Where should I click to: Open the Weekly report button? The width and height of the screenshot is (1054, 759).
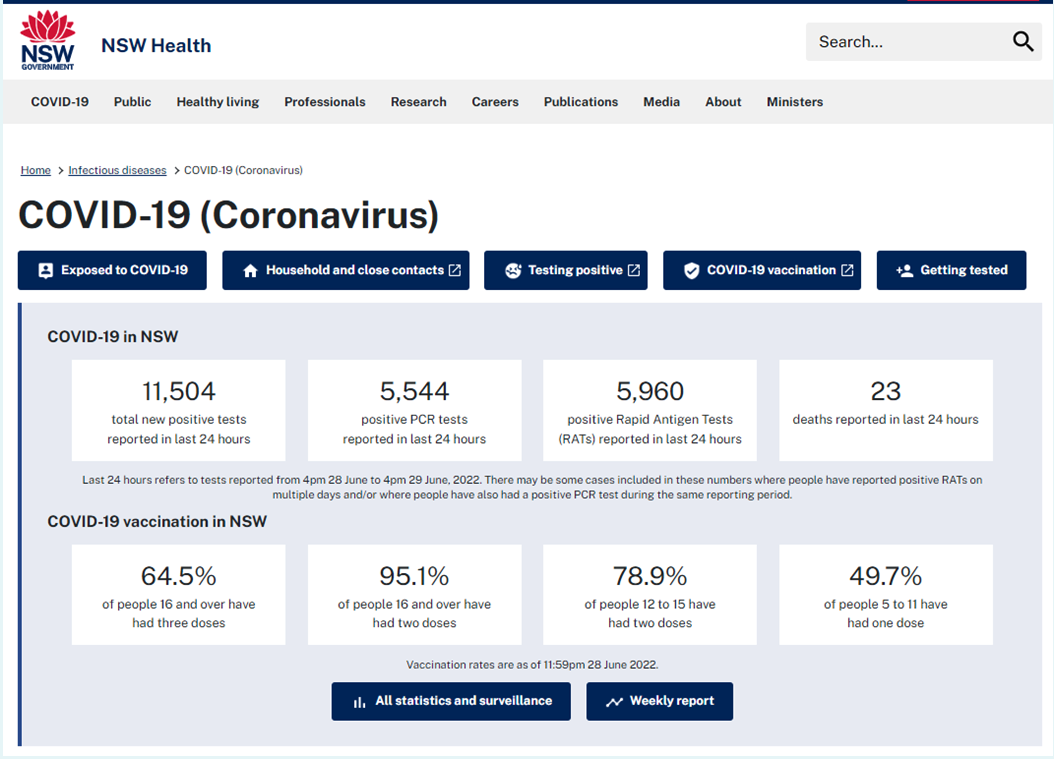tap(659, 701)
